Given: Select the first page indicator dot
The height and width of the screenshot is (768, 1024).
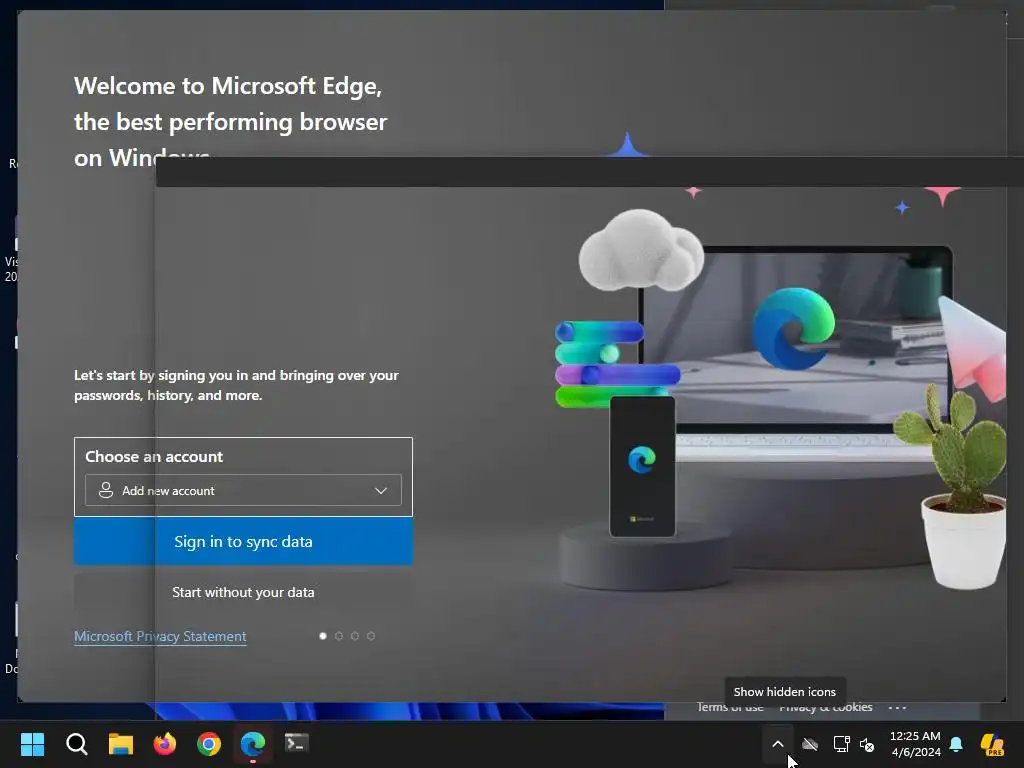Looking at the screenshot, I should tap(323, 636).
